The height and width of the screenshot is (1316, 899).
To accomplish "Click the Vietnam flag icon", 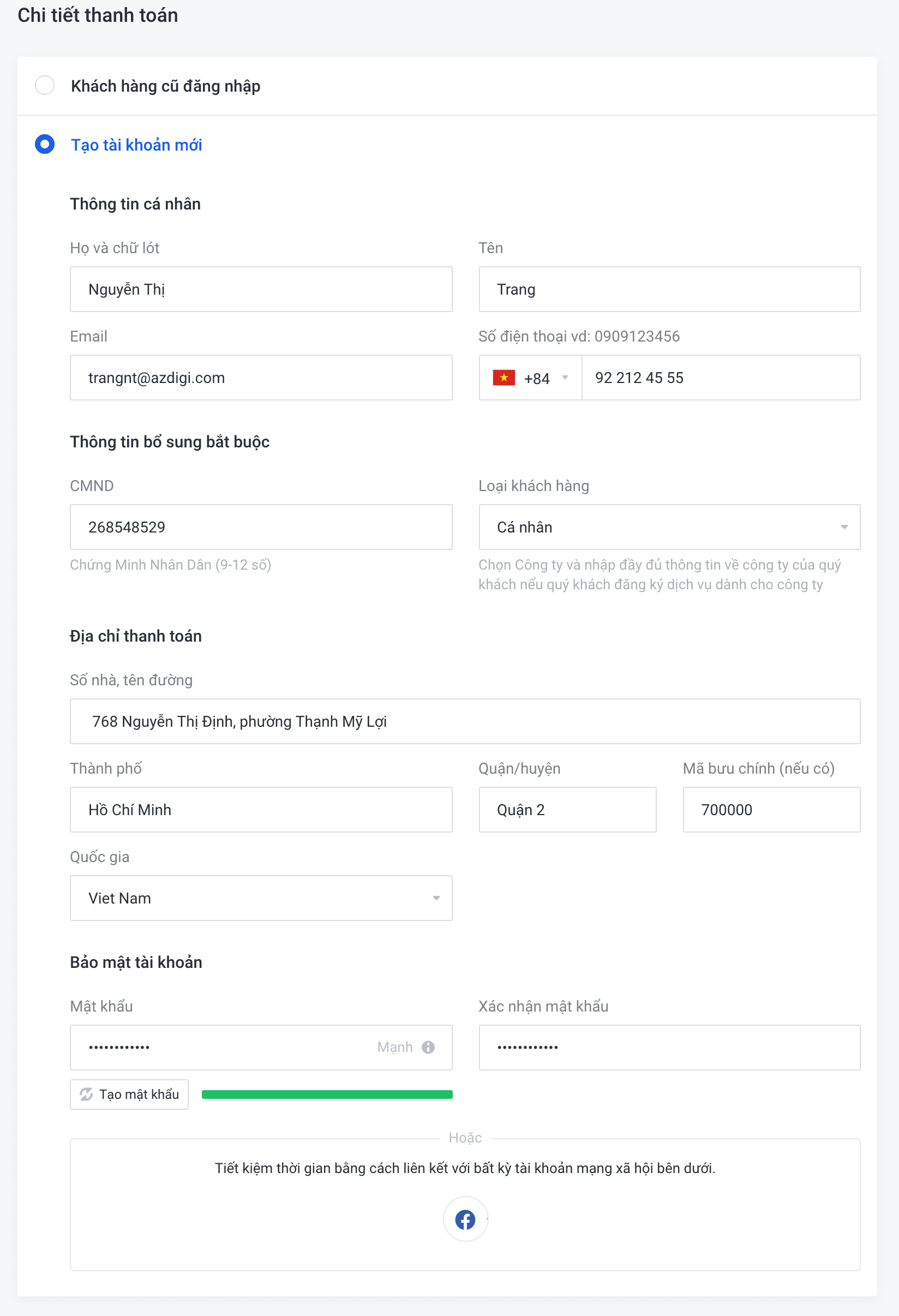I will tap(504, 378).
